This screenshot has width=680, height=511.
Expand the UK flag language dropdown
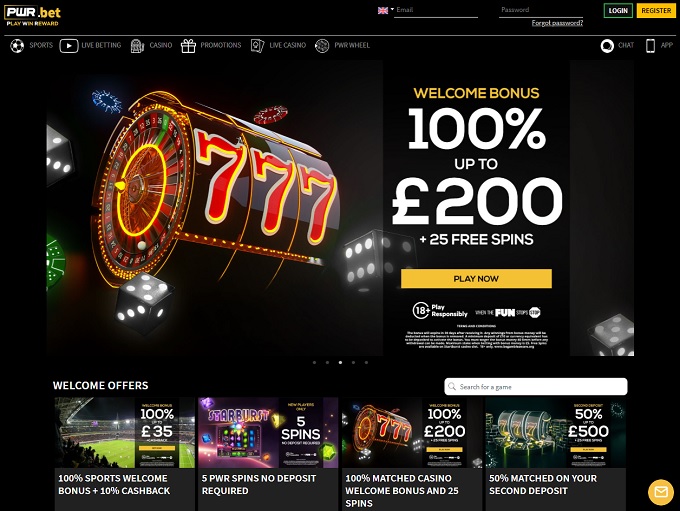386,10
